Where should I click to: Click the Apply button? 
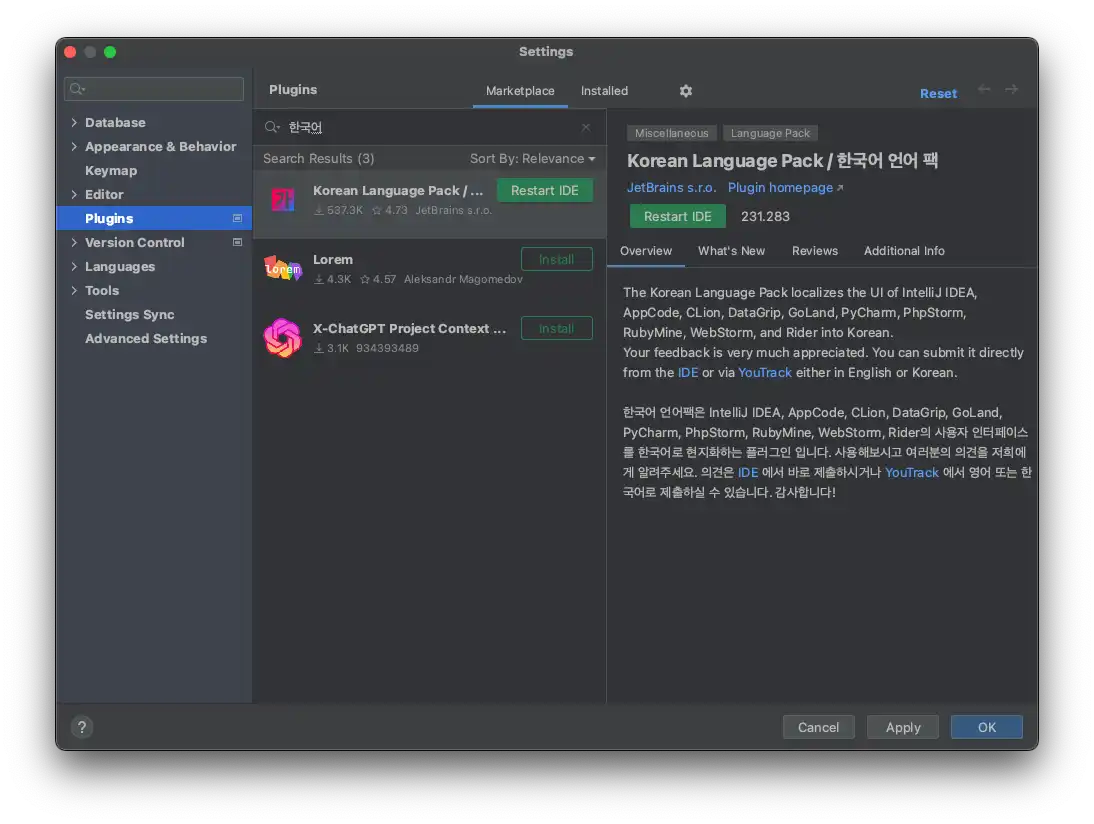coord(903,727)
